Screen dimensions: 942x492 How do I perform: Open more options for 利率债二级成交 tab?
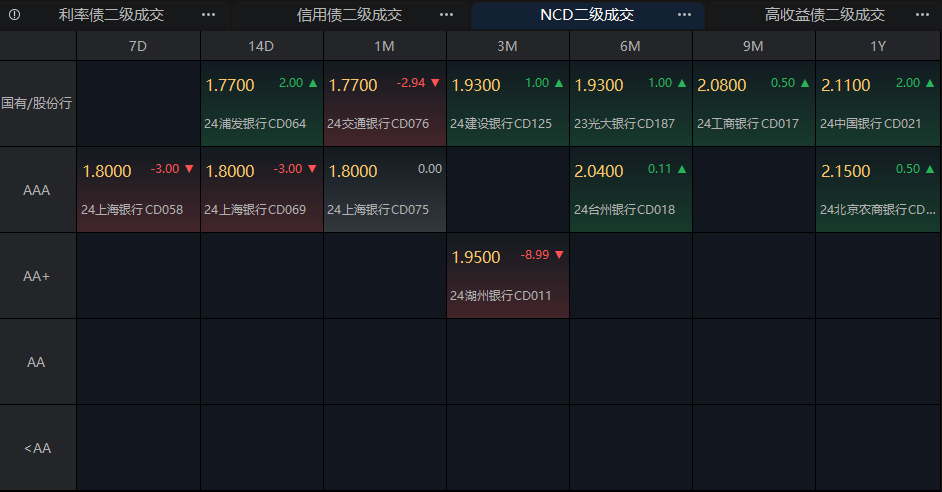coord(208,14)
